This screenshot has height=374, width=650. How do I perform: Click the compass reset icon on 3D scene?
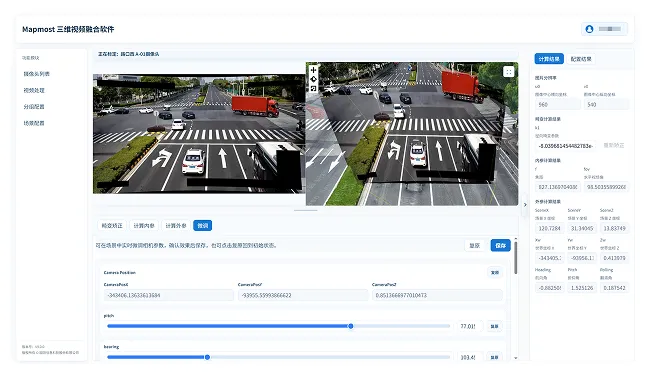(x=313, y=79)
